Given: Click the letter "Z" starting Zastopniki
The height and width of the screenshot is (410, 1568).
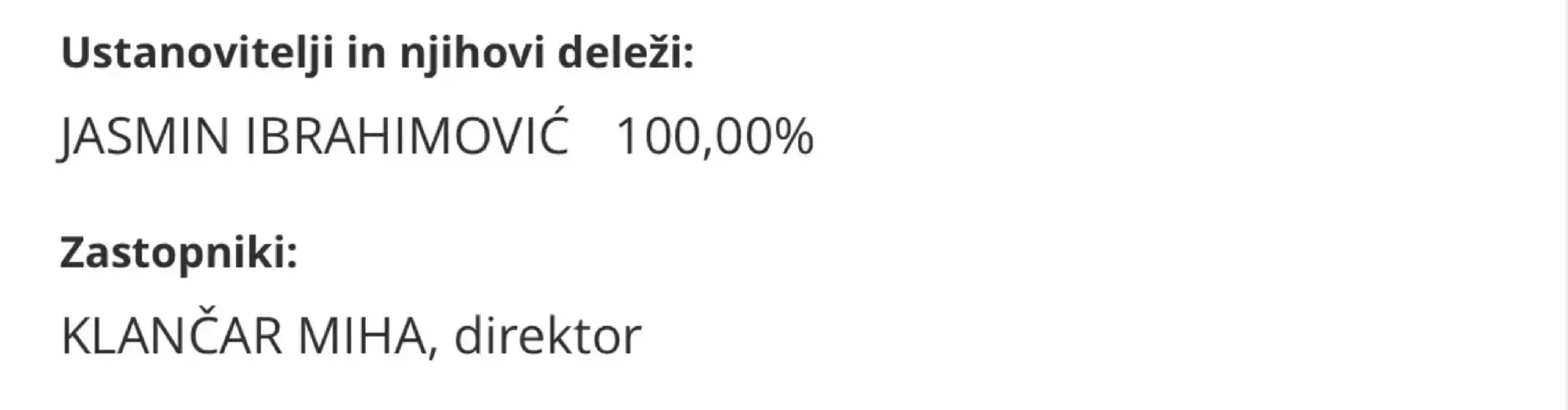Looking at the screenshot, I should pyautogui.click(x=73, y=253).
